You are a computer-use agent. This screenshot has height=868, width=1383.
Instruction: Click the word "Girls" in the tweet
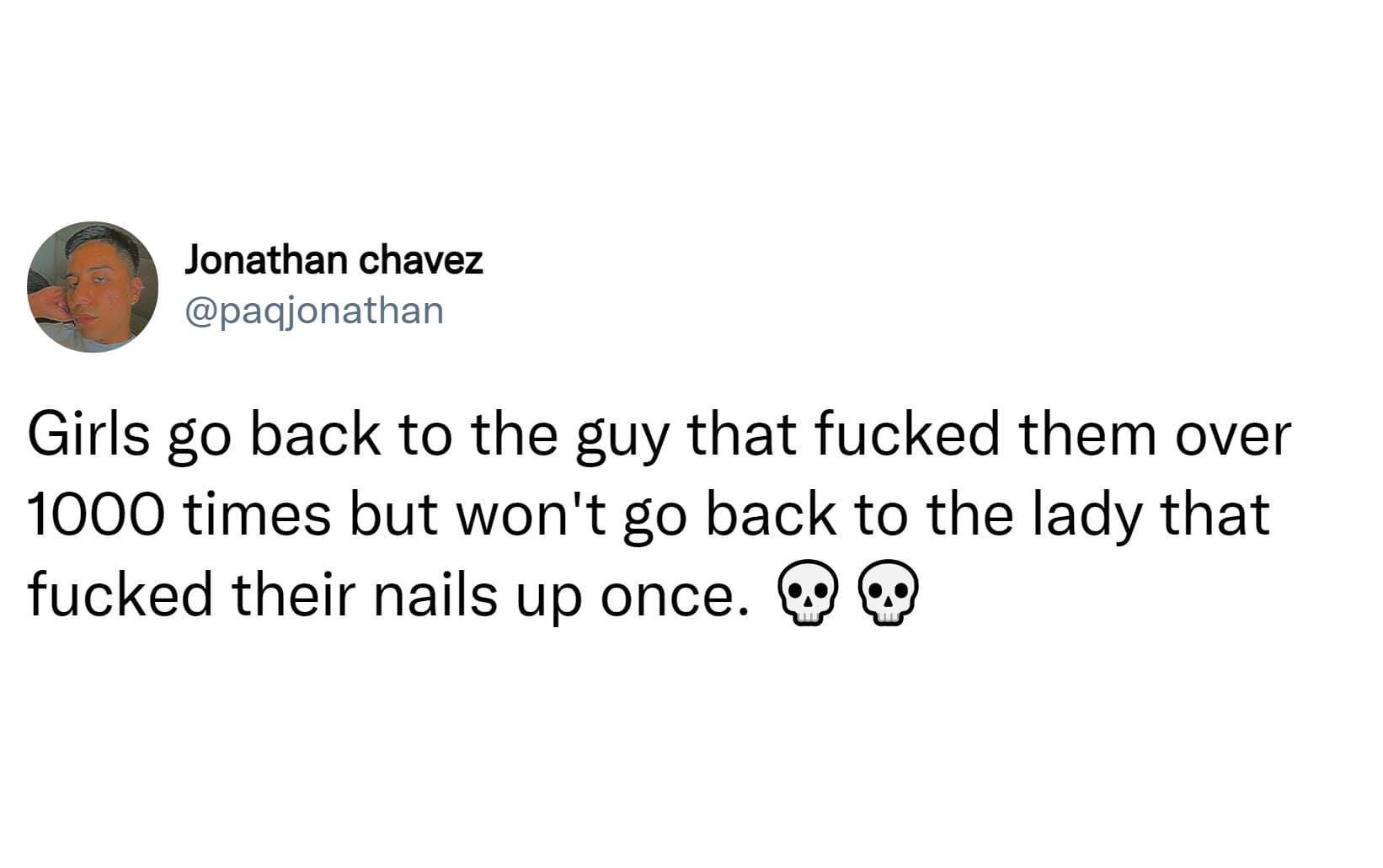click(x=88, y=434)
